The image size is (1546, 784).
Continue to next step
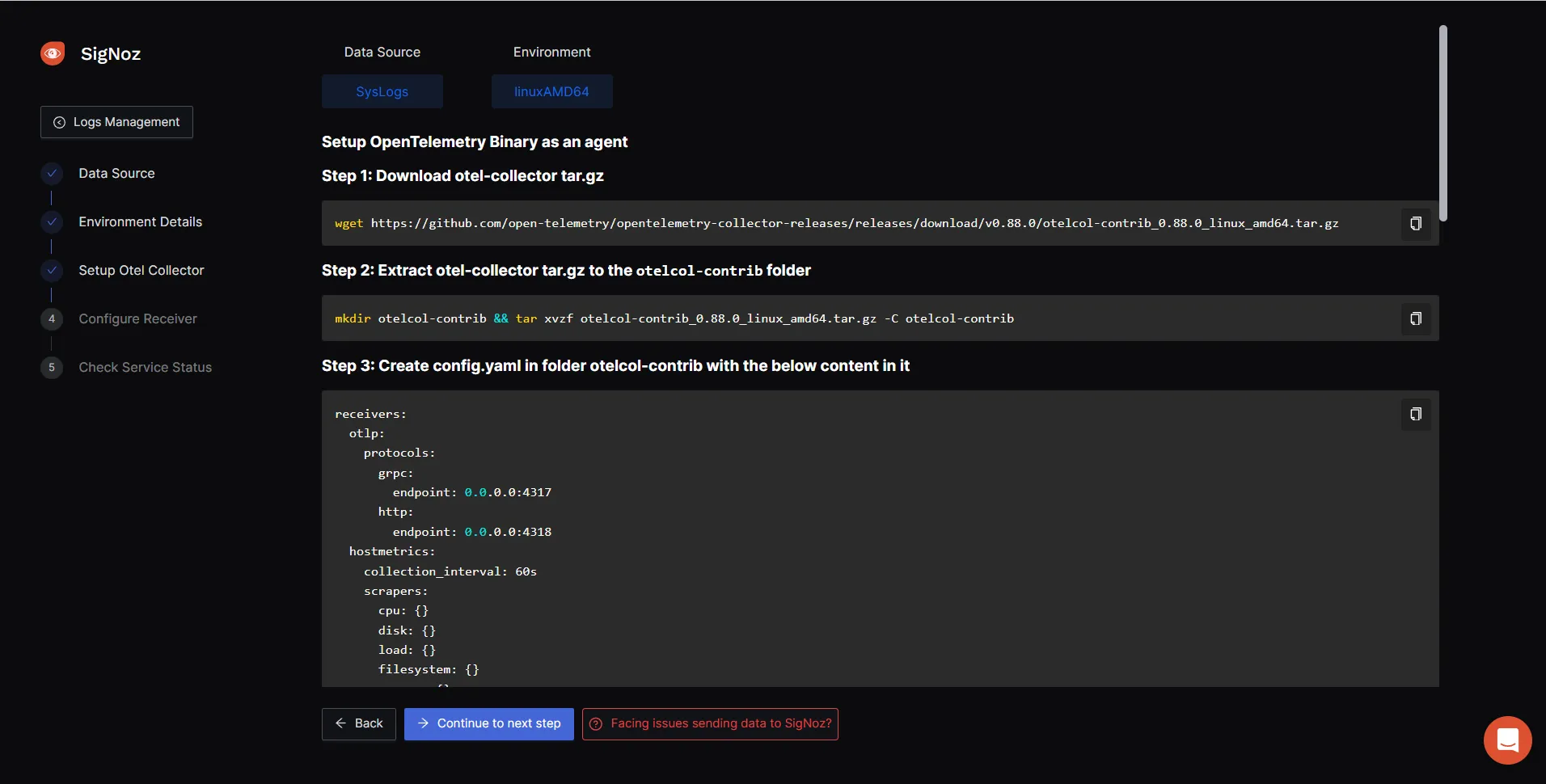tap(488, 723)
